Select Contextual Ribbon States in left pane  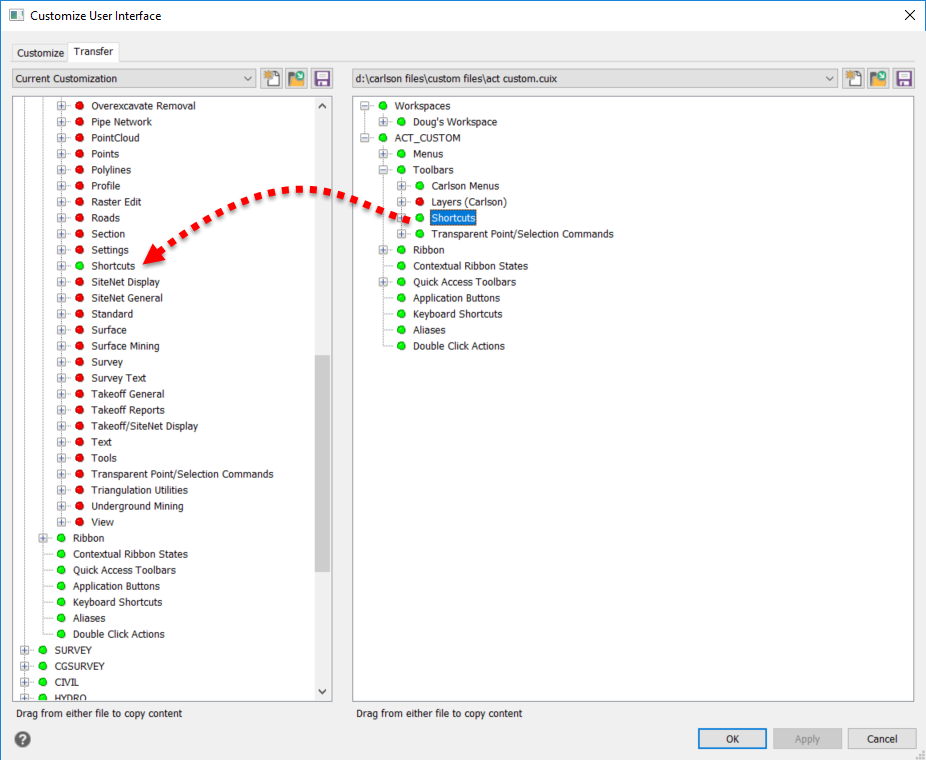tap(130, 554)
